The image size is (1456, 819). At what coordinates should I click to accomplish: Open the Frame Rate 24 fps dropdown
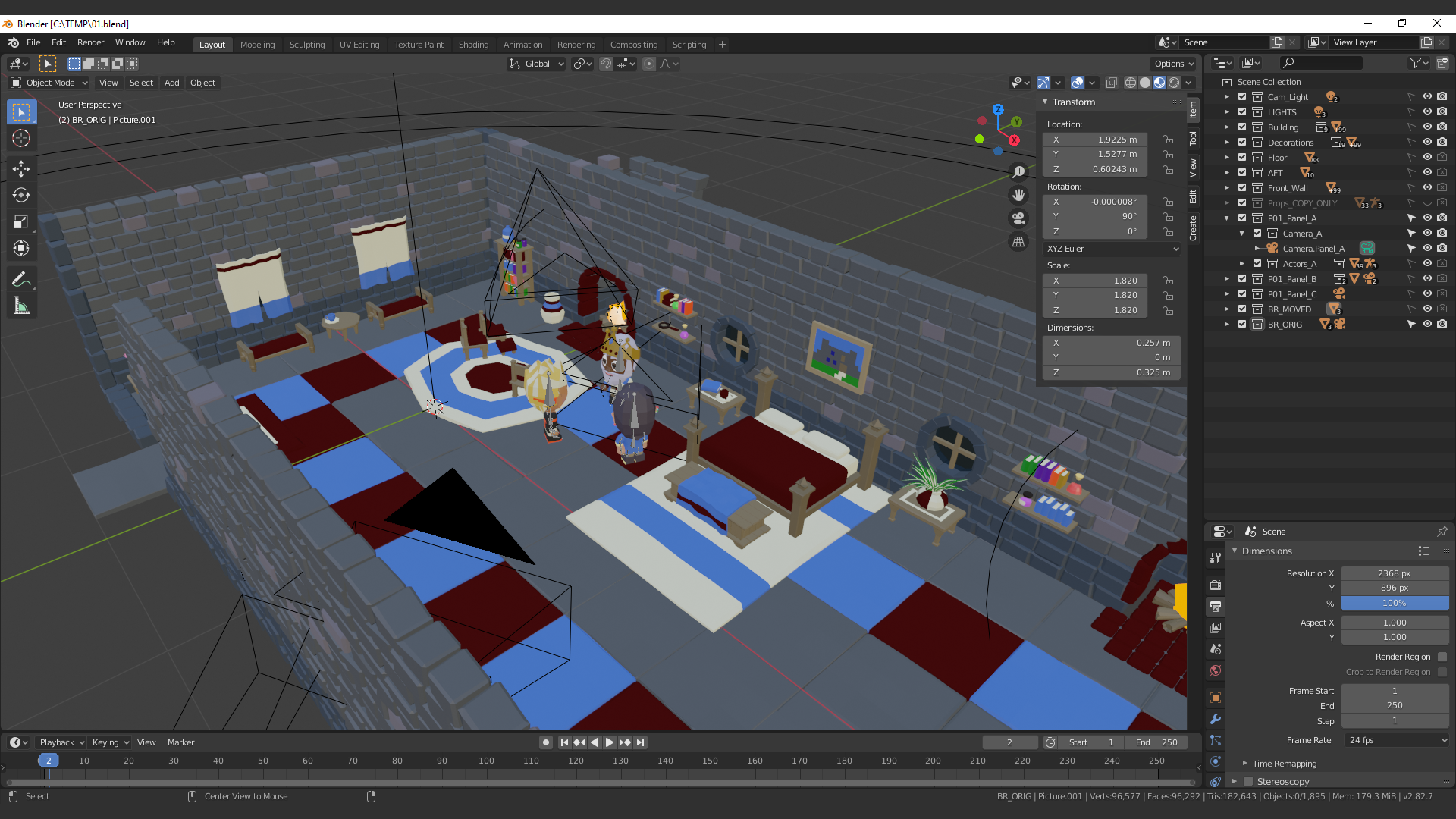point(1396,740)
